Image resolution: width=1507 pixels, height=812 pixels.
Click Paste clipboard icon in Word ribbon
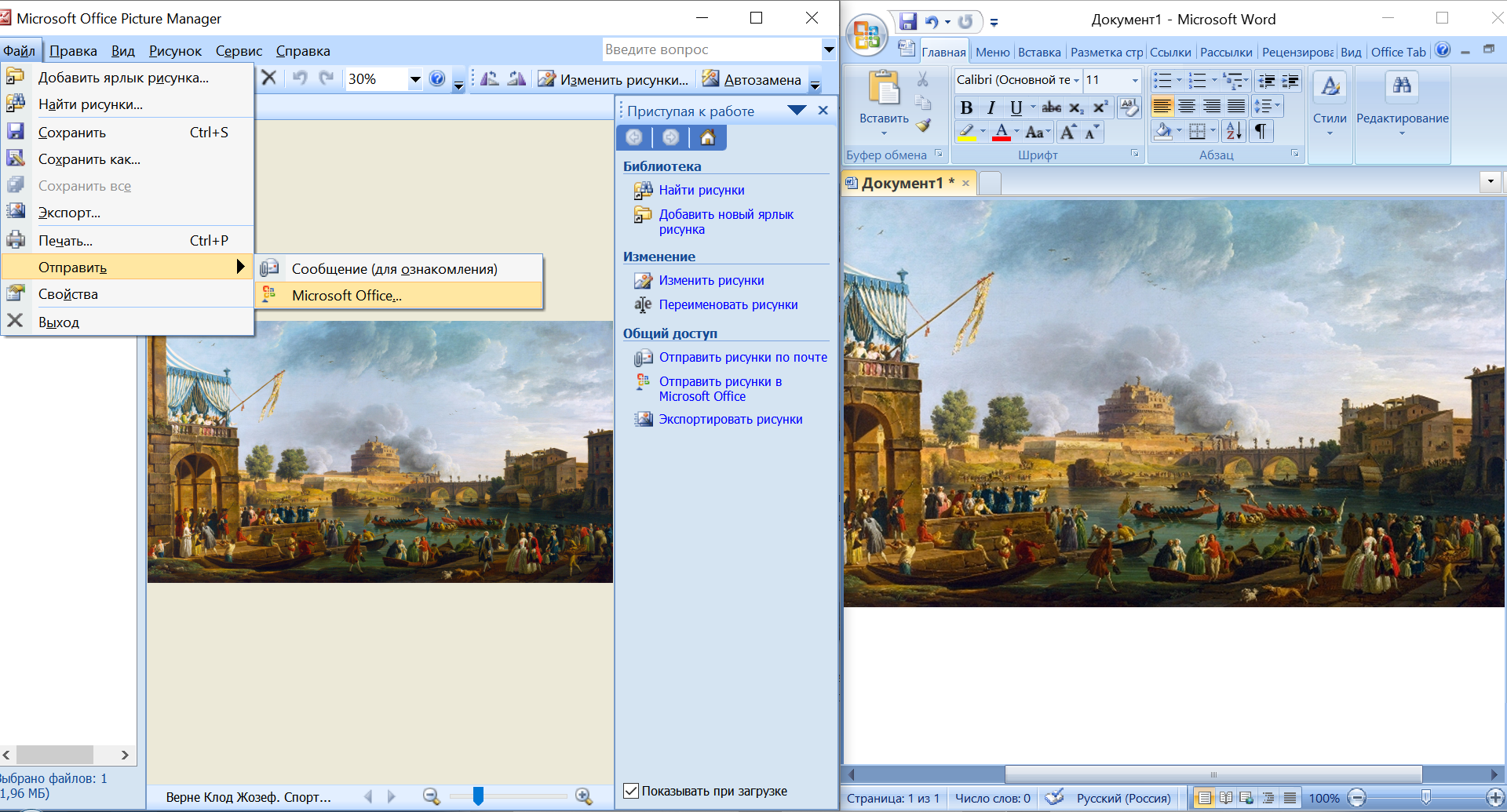884,88
